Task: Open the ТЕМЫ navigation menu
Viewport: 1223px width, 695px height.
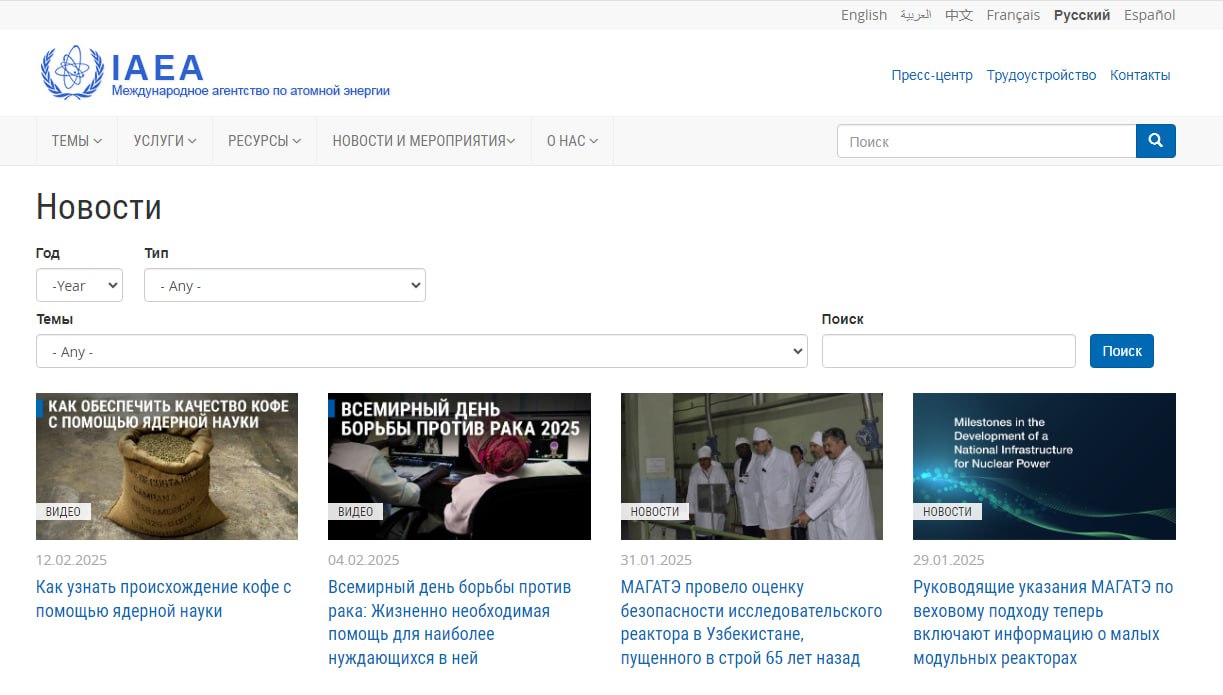Action: pyautogui.click(x=77, y=141)
